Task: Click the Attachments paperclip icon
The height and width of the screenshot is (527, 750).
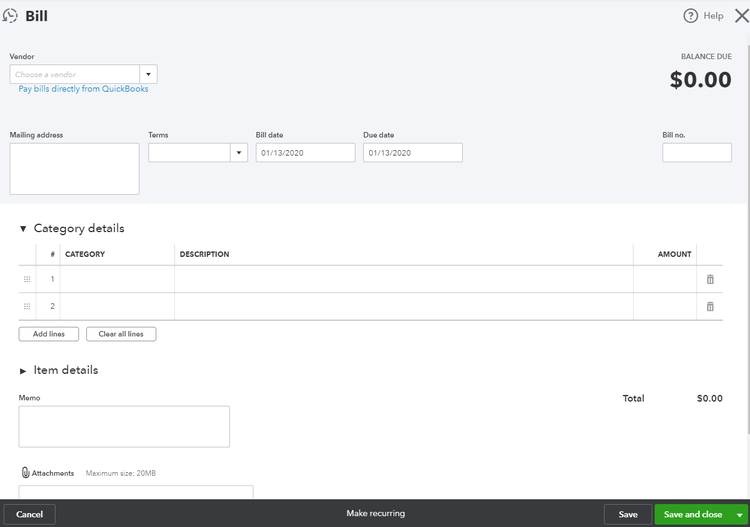Action: pyautogui.click(x=25, y=472)
